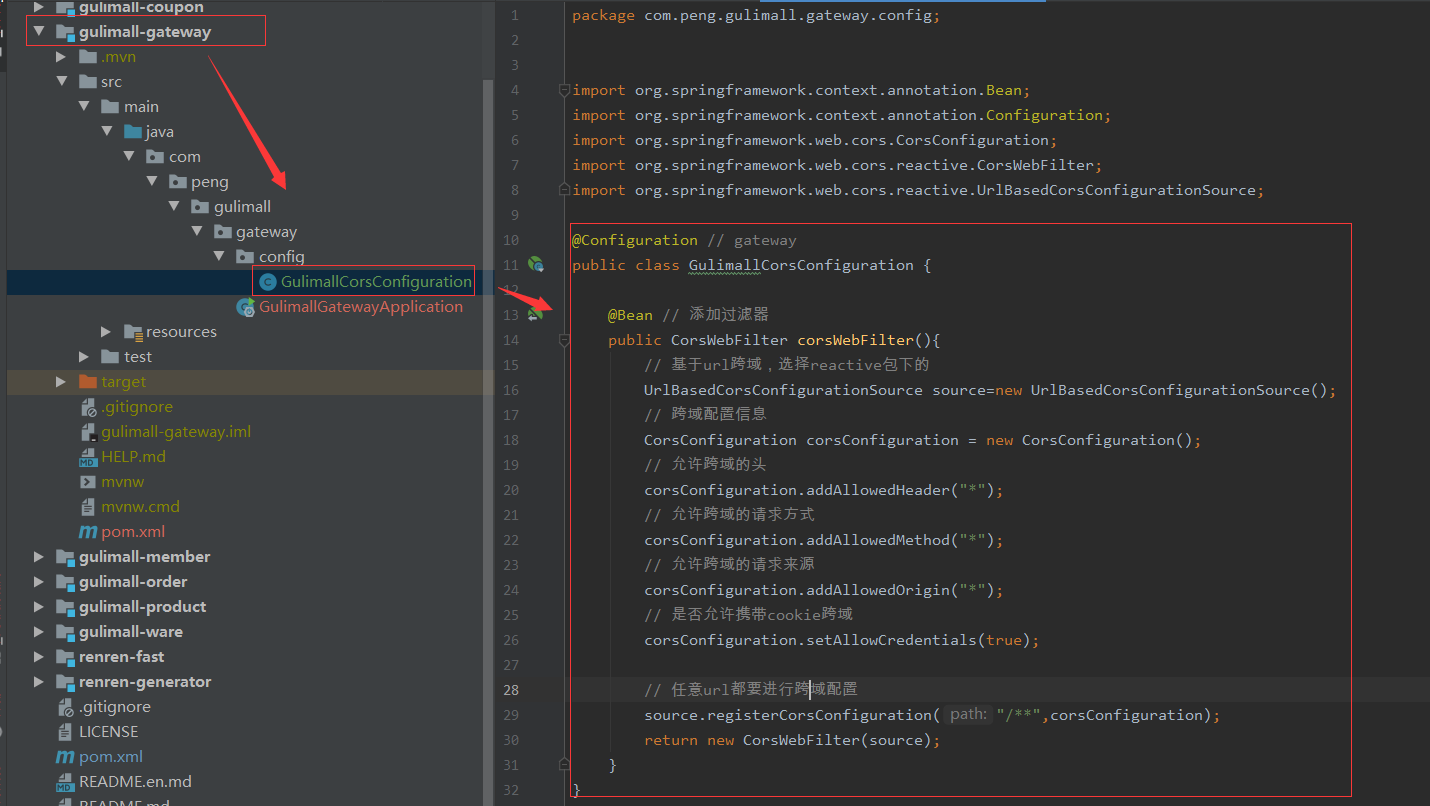Click the @Bean annotation on line 13
1430x806 pixels.
tap(630, 315)
